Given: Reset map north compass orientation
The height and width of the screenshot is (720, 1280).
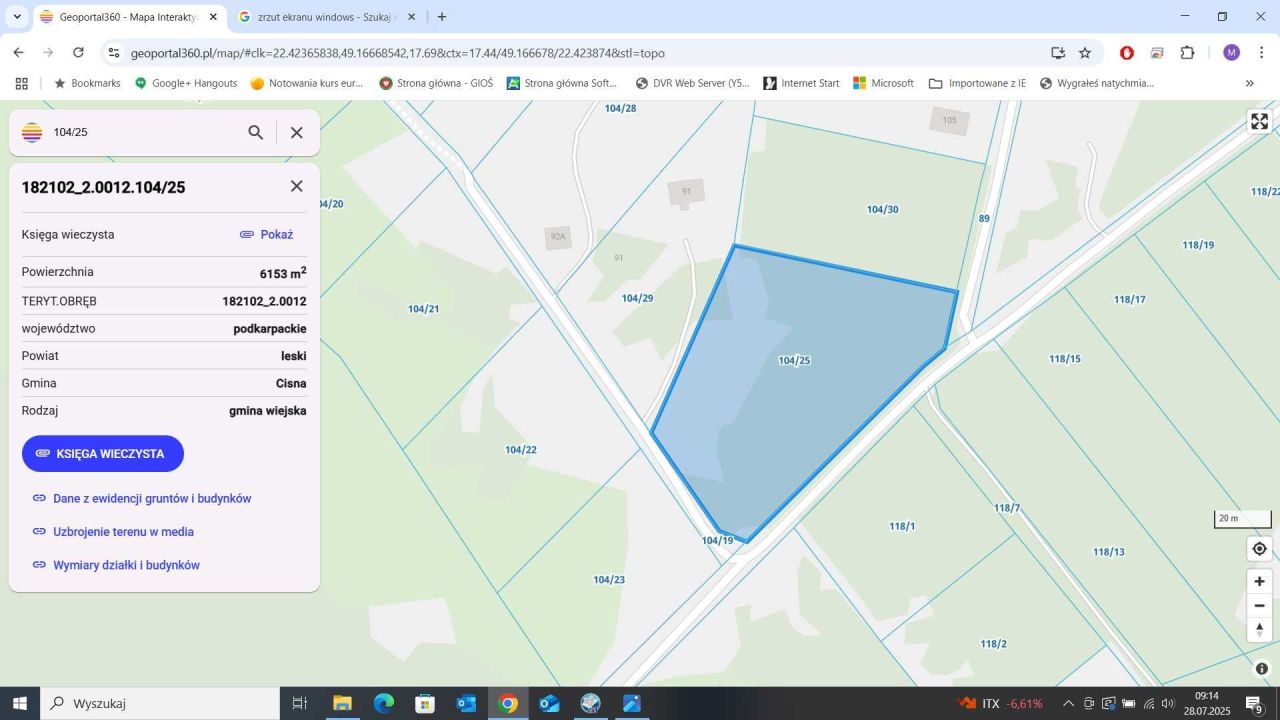Looking at the screenshot, I should (x=1259, y=629).
